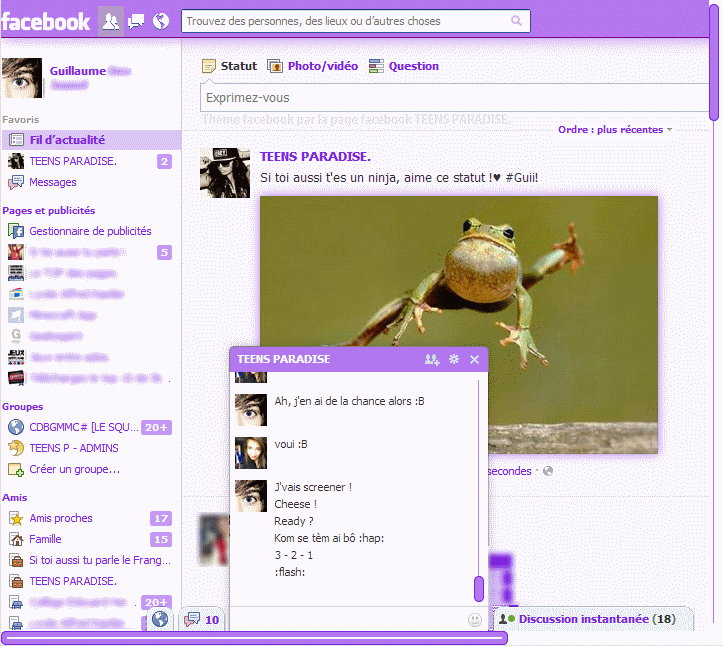Click the facebook logo

click(45, 21)
